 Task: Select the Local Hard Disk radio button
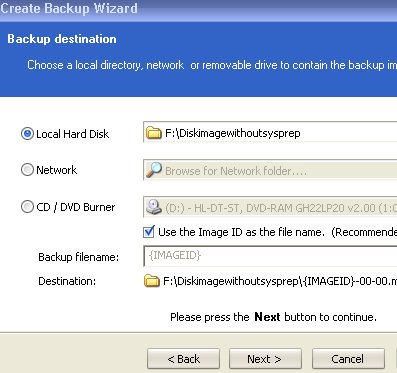[x=27, y=134]
